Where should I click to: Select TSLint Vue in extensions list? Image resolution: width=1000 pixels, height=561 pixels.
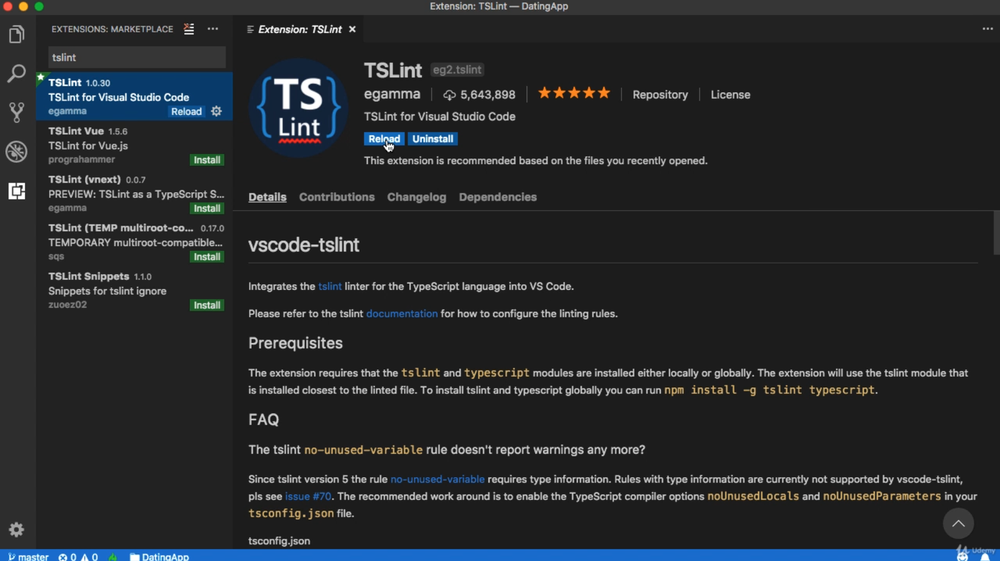pyautogui.click(x=135, y=145)
